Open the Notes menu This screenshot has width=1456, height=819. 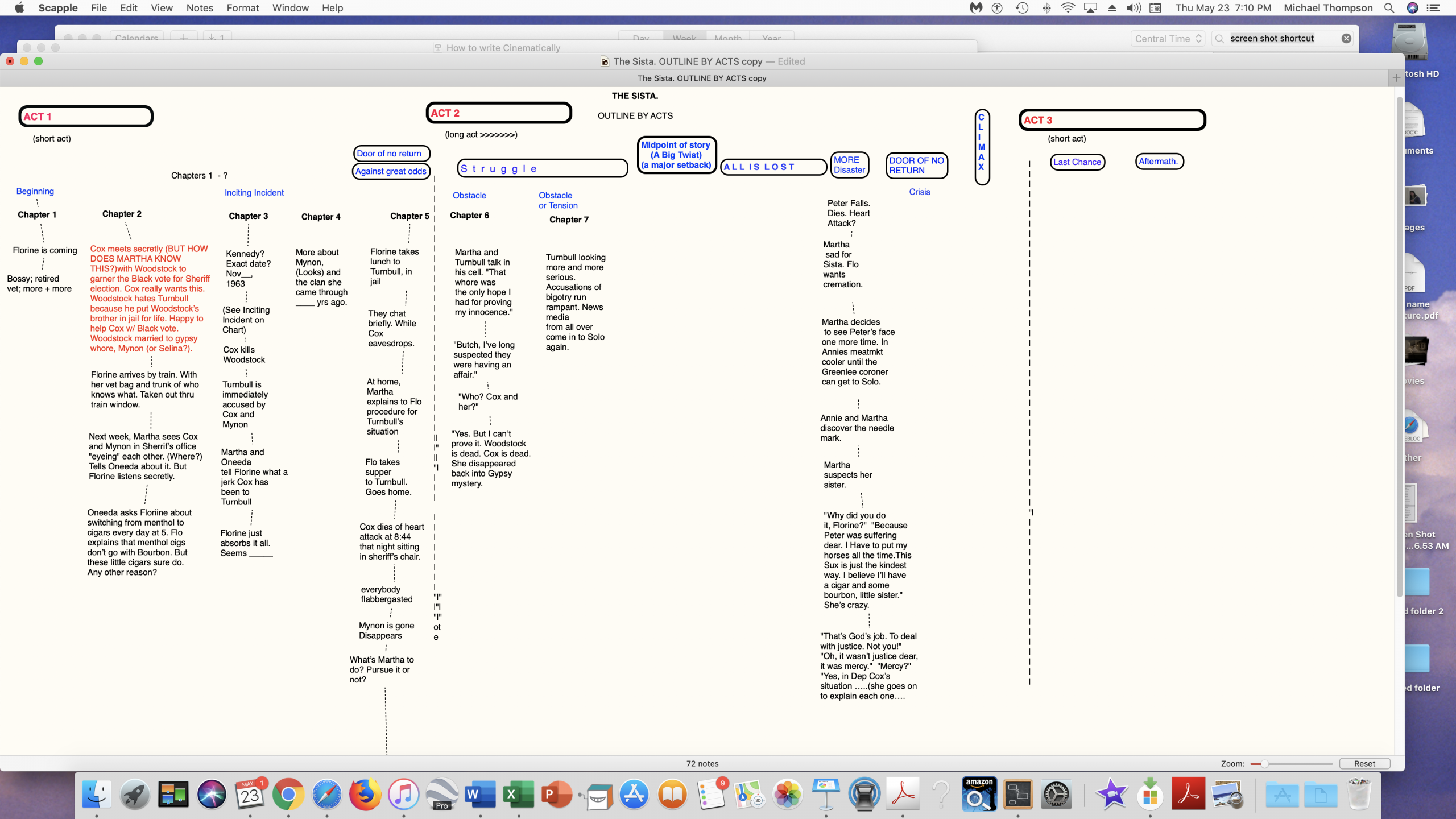pyautogui.click(x=200, y=8)
